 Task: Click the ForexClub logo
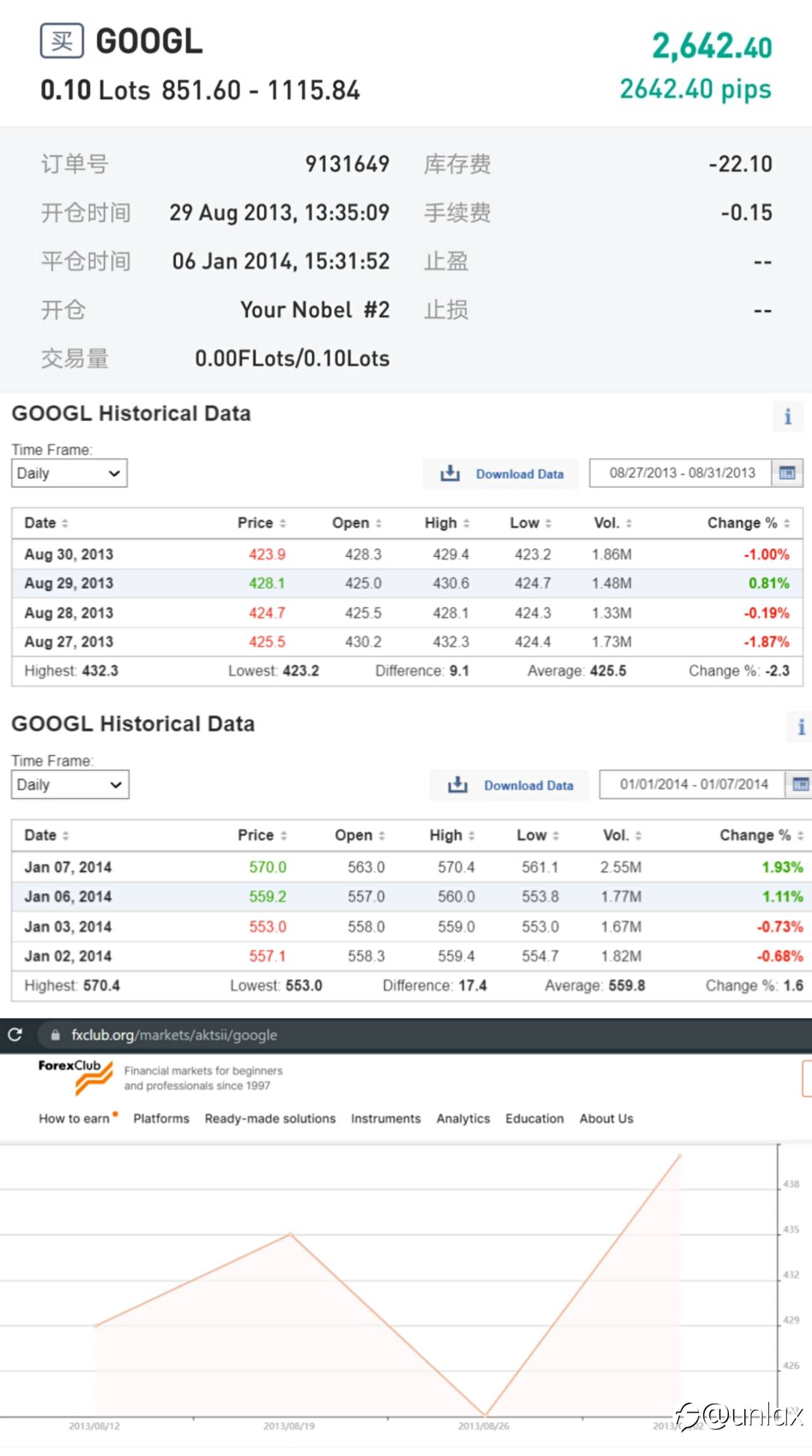click(75, 1077)
